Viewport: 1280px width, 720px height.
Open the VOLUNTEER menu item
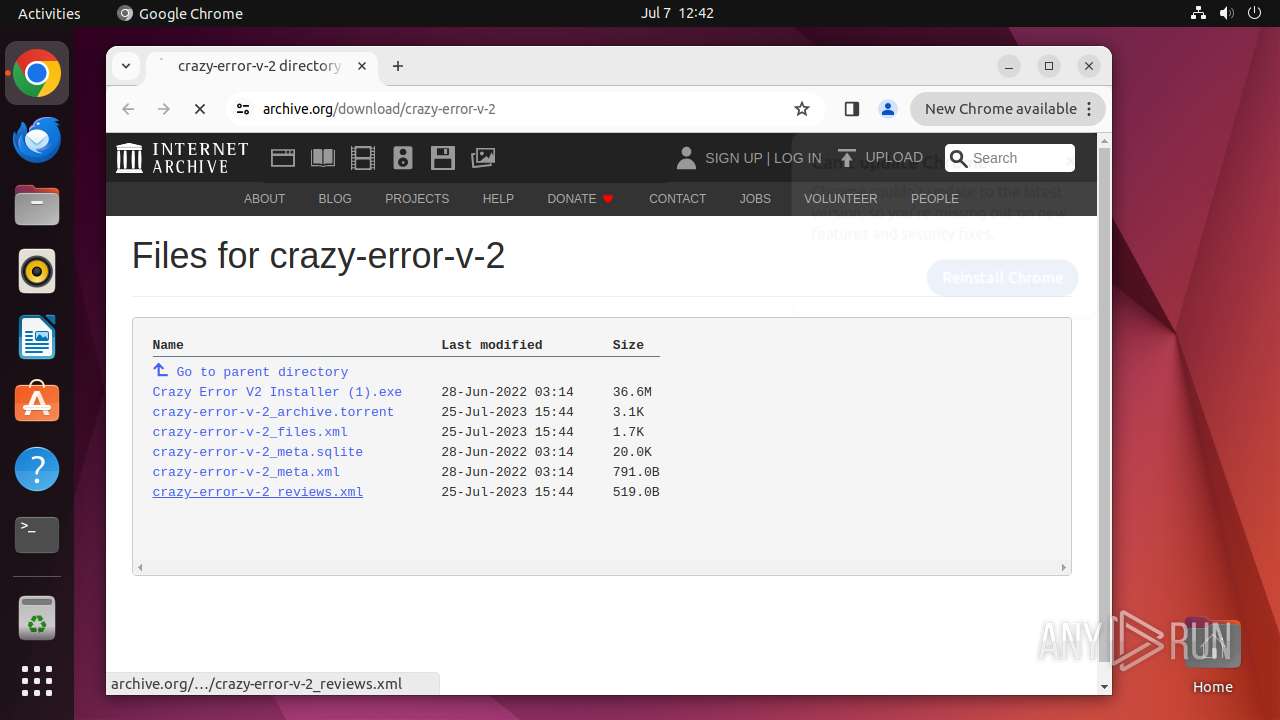pyautogui.click(x=841, y=199)
